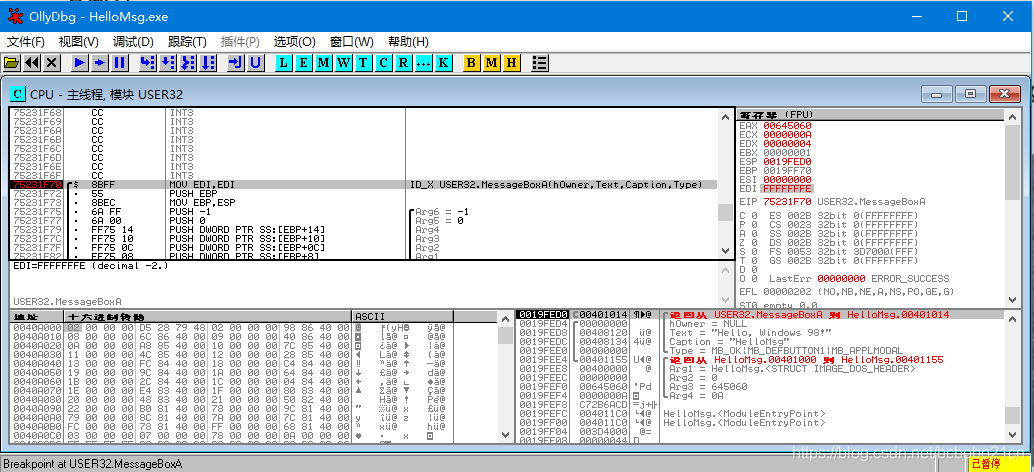Show the Run trace with the ... button
This screenshot has height=472, width=1034.
(x=424, y=63)
